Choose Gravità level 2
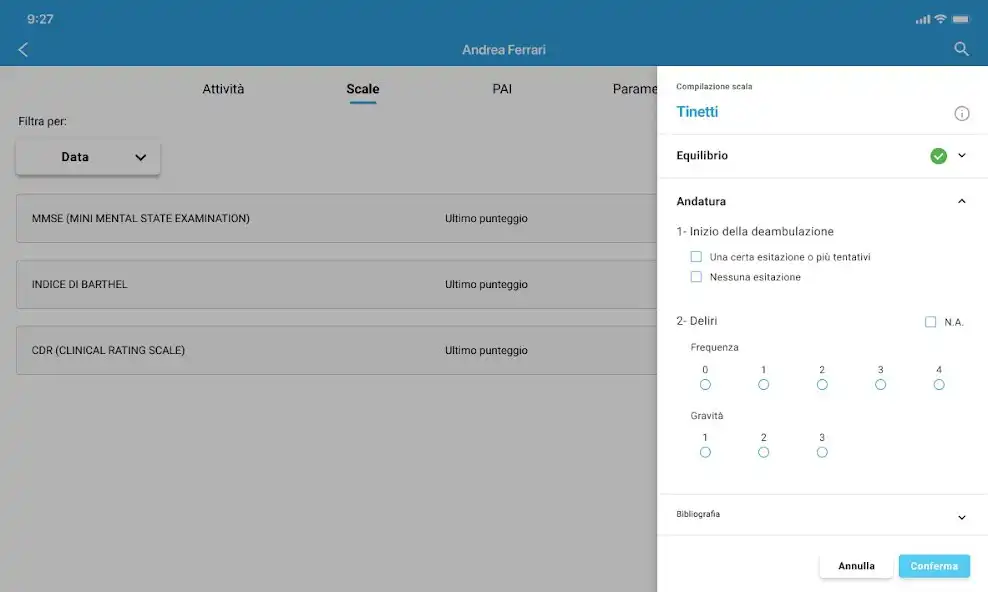 (x=763, y=452)
